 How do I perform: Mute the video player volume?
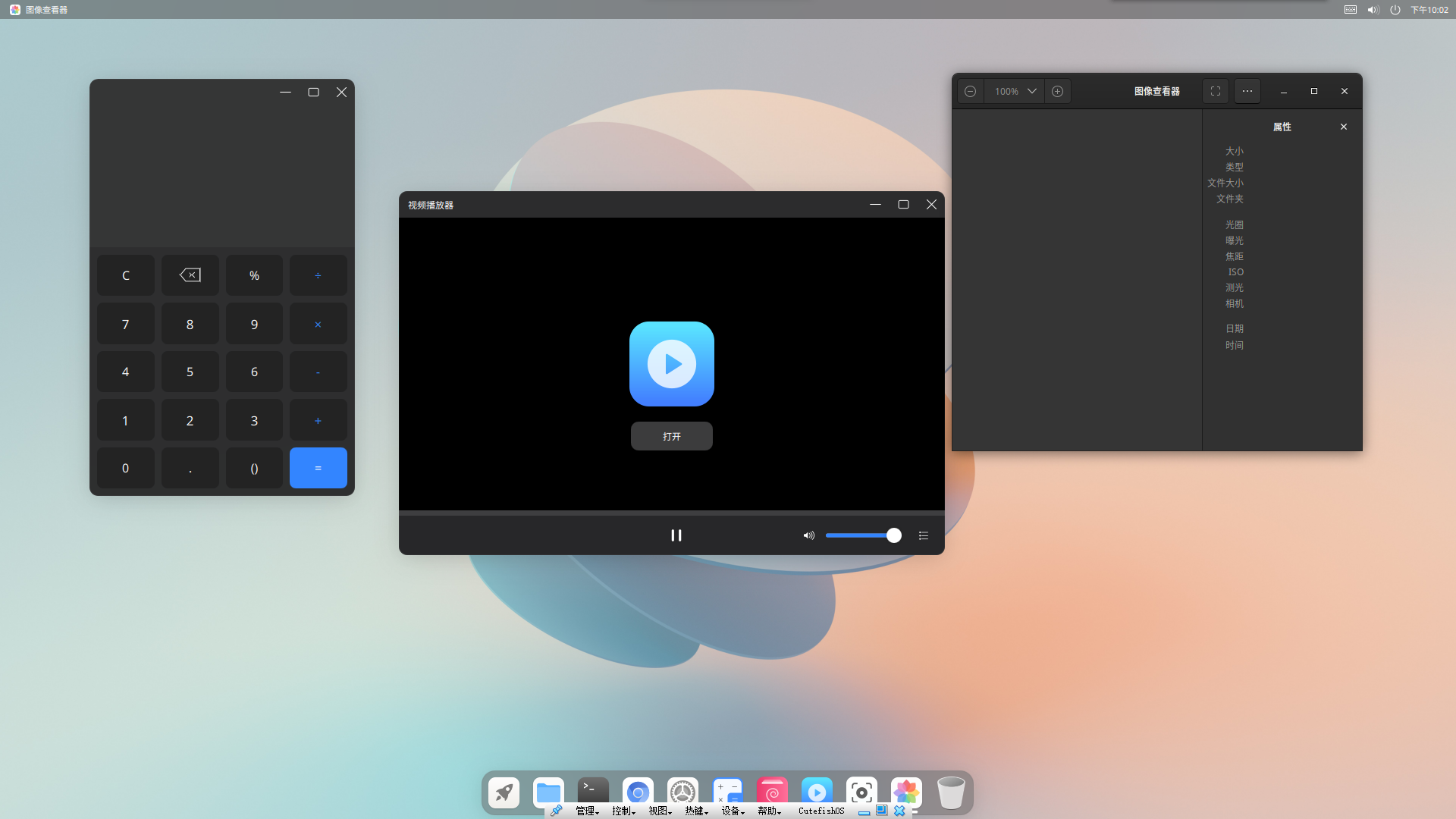point(808,535)
